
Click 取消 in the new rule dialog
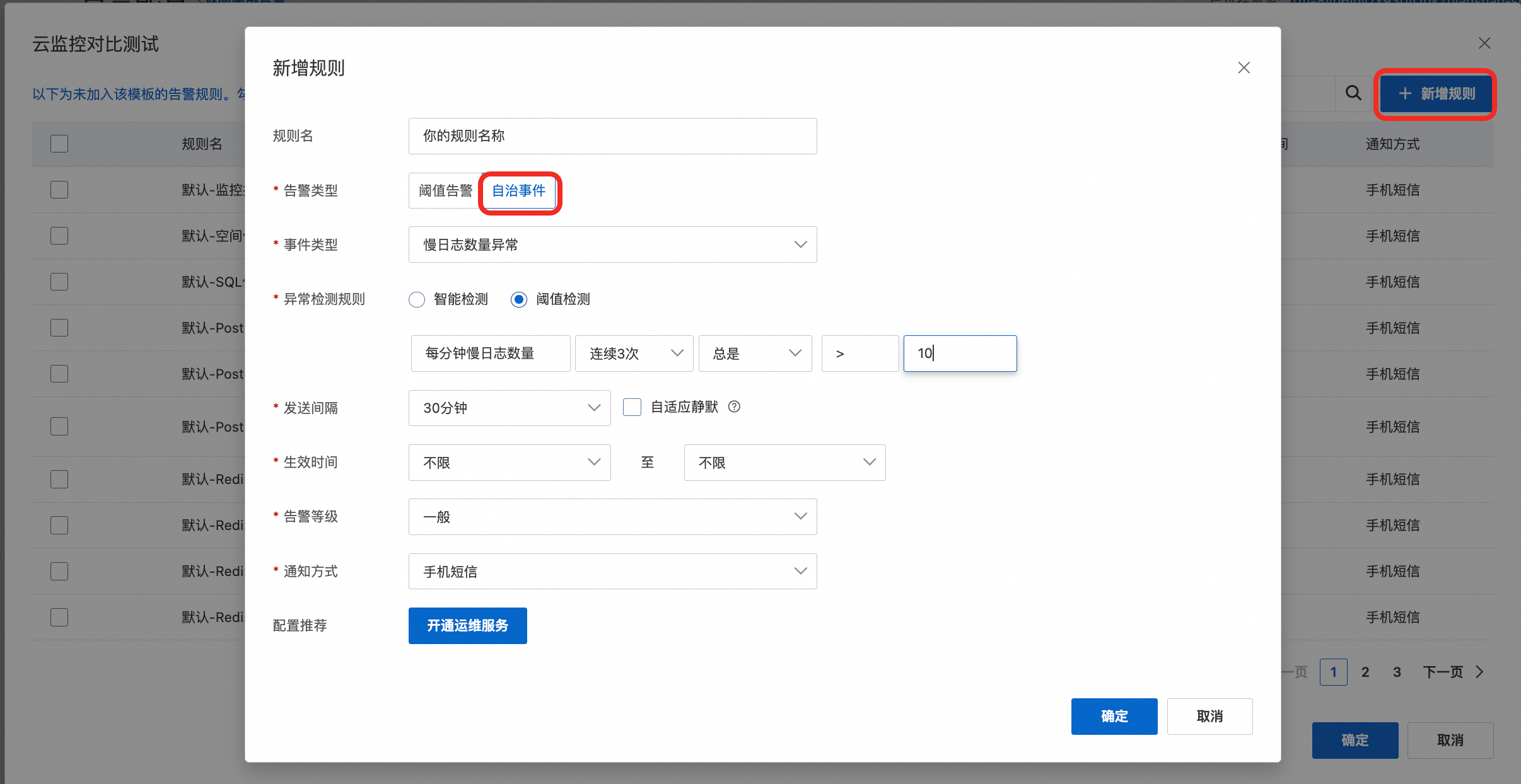pyautogui.click(x=1209, y=716)
